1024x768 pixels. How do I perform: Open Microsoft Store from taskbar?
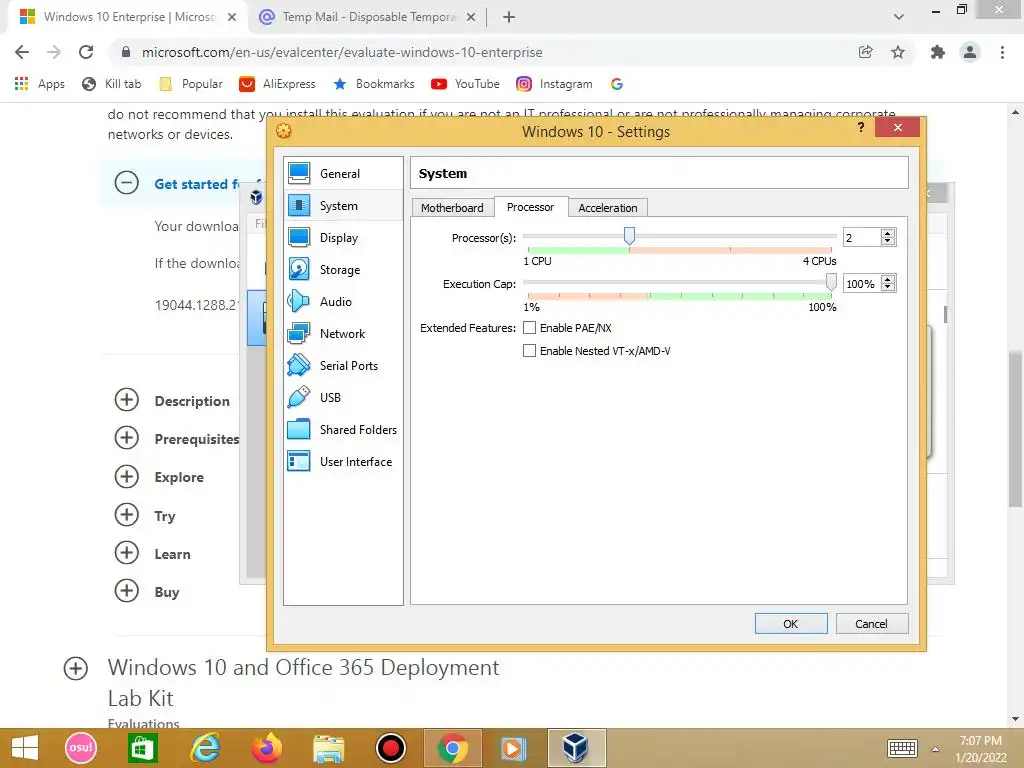[142, 748]
